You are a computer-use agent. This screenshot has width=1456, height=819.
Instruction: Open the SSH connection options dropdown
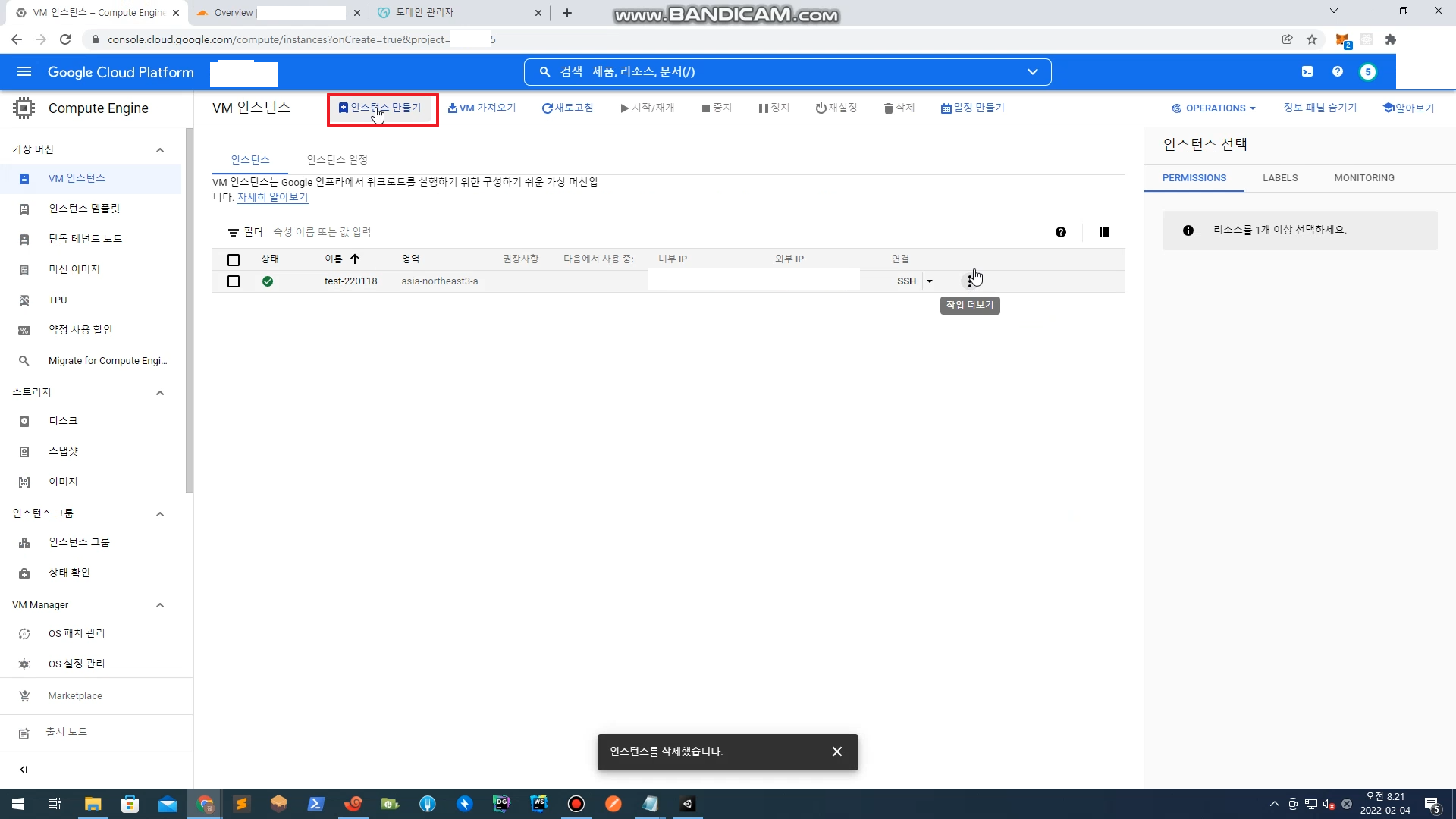pos(929,281)
